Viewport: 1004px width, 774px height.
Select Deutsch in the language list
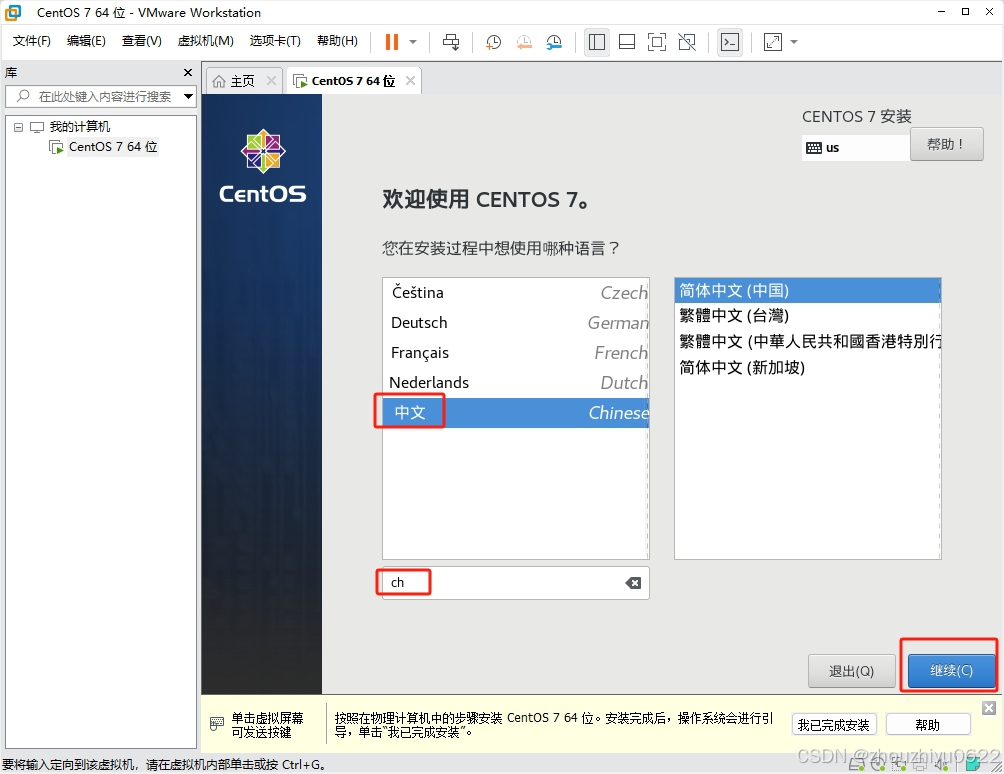click(516, 323)
